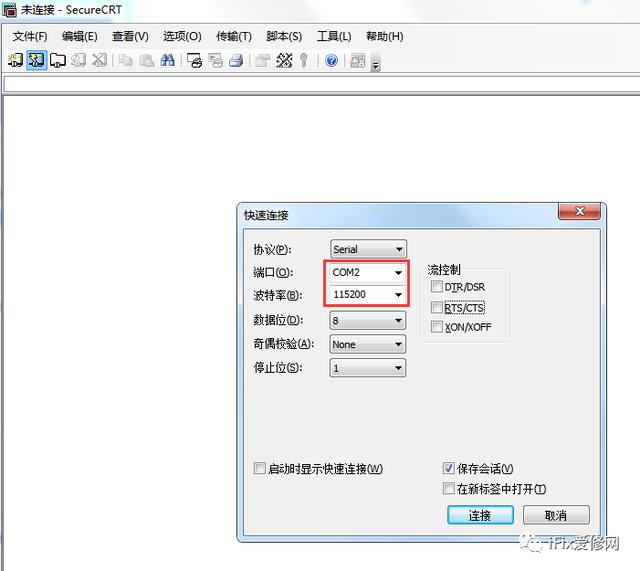The image size is (640, 571).
Task: Click the Connect toolbar icon
Action: coord(16,60)
